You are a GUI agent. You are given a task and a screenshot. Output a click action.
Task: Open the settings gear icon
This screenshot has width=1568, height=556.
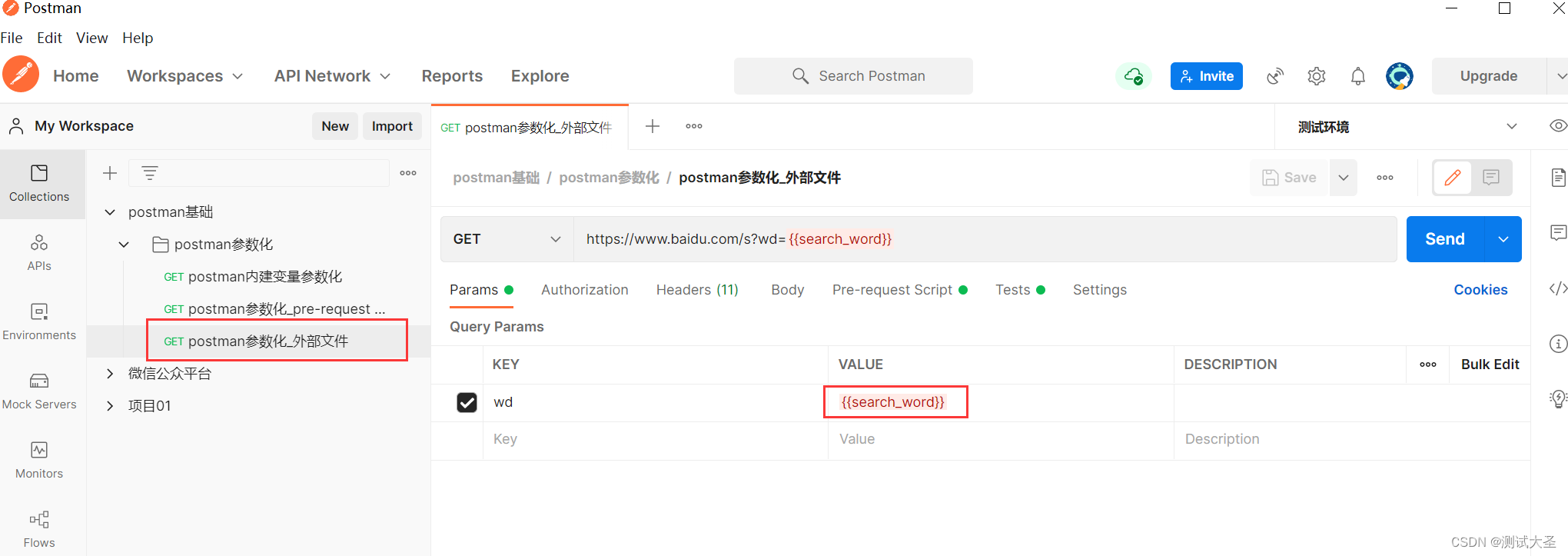pos(1317,76)
